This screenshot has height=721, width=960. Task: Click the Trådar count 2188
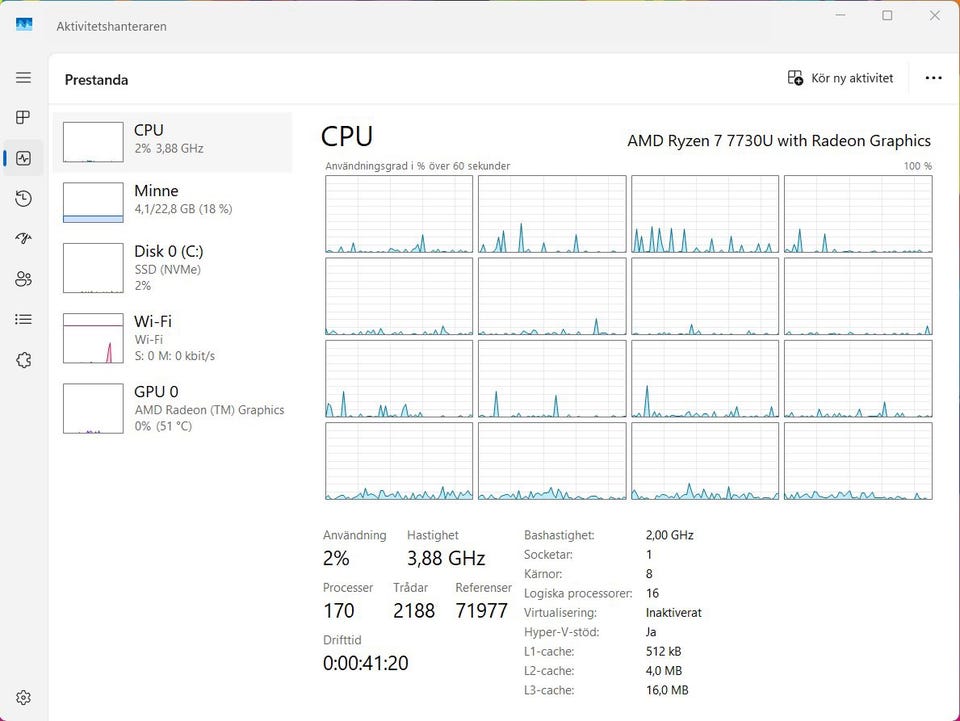414,610
